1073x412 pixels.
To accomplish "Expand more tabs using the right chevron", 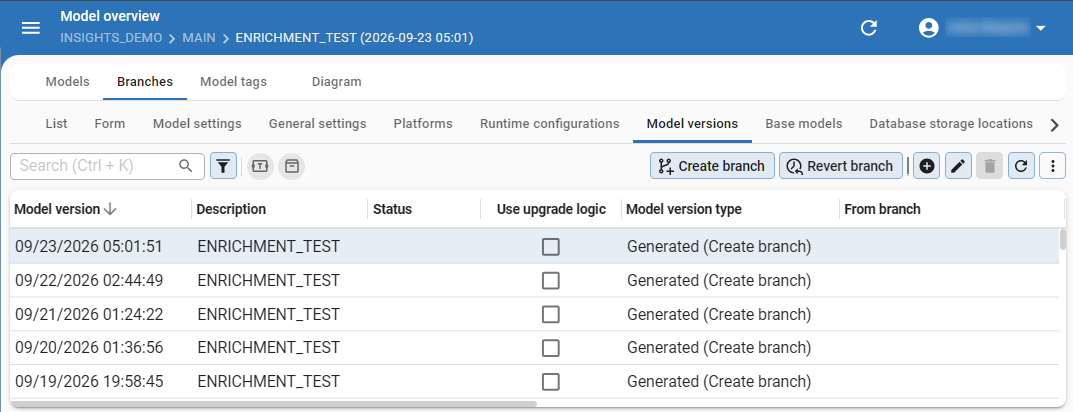I will [x=1055, y=125].
